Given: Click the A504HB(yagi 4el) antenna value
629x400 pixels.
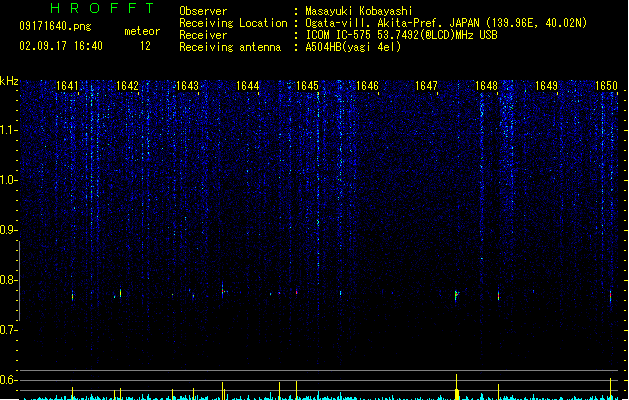Looking at the screenshot, I should [x=353, y=47].
